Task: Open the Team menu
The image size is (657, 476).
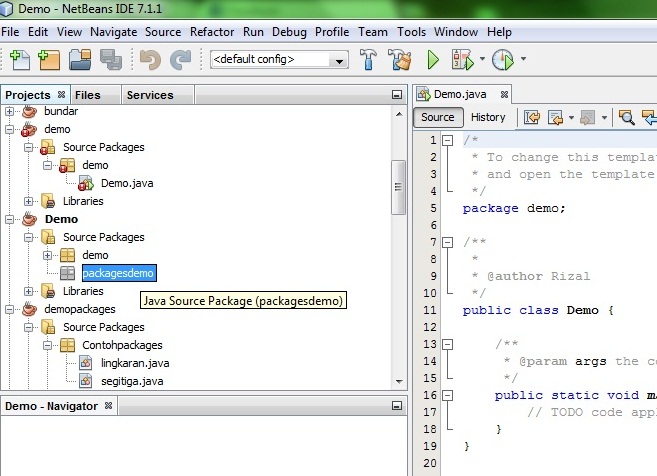Action: 372,32
